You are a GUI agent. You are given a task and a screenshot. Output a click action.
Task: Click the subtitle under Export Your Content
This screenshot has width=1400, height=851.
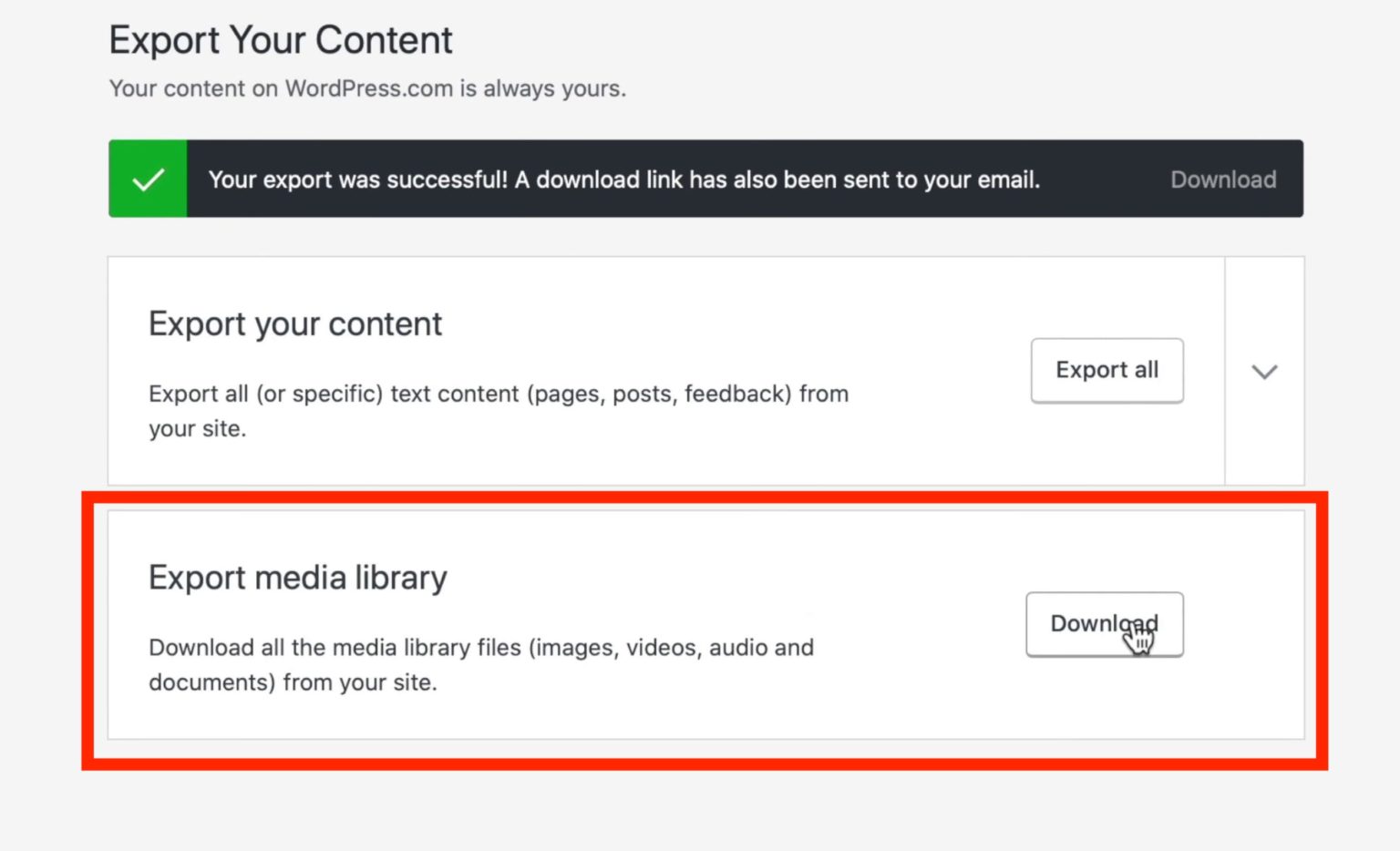[367, 88]
